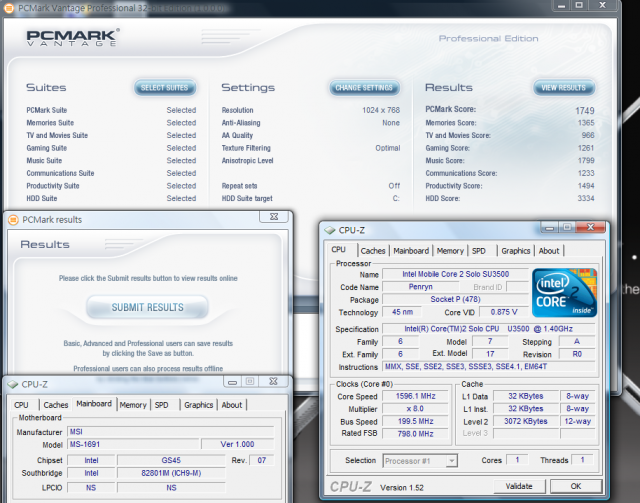Image resolution: width=640 pixels, height=503 pixels.
Task: Click the Change Settings button
Action: (364, 88)
